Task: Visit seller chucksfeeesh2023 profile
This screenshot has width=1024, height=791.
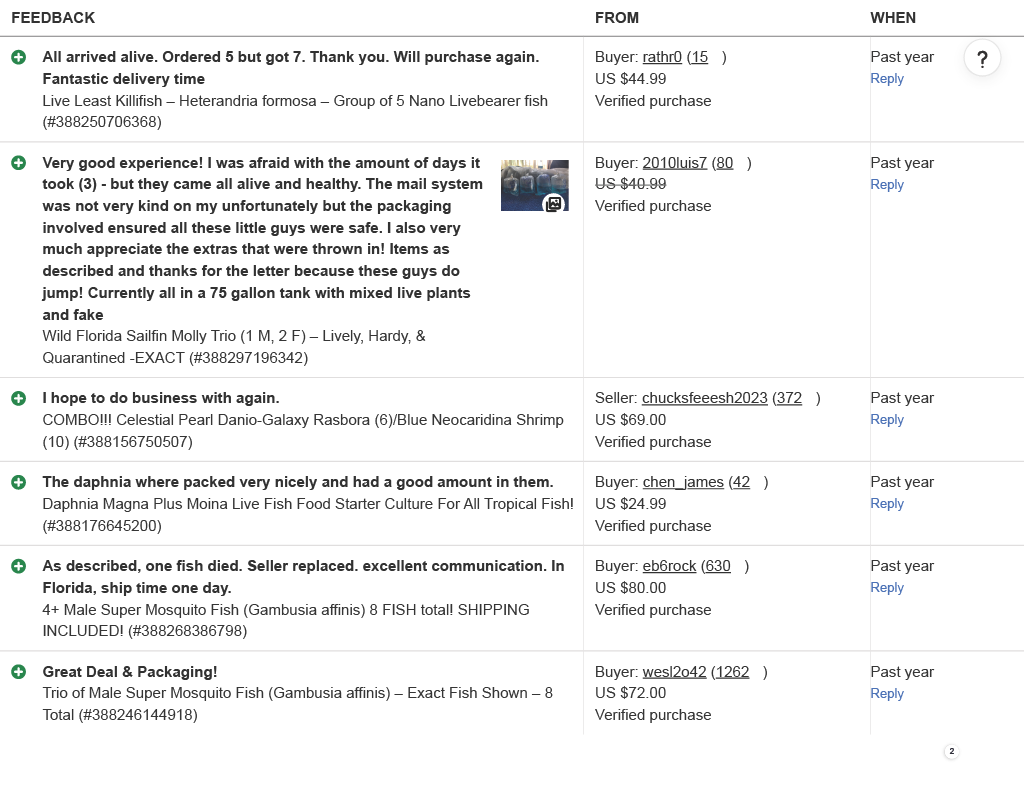Action: point(704,398)
